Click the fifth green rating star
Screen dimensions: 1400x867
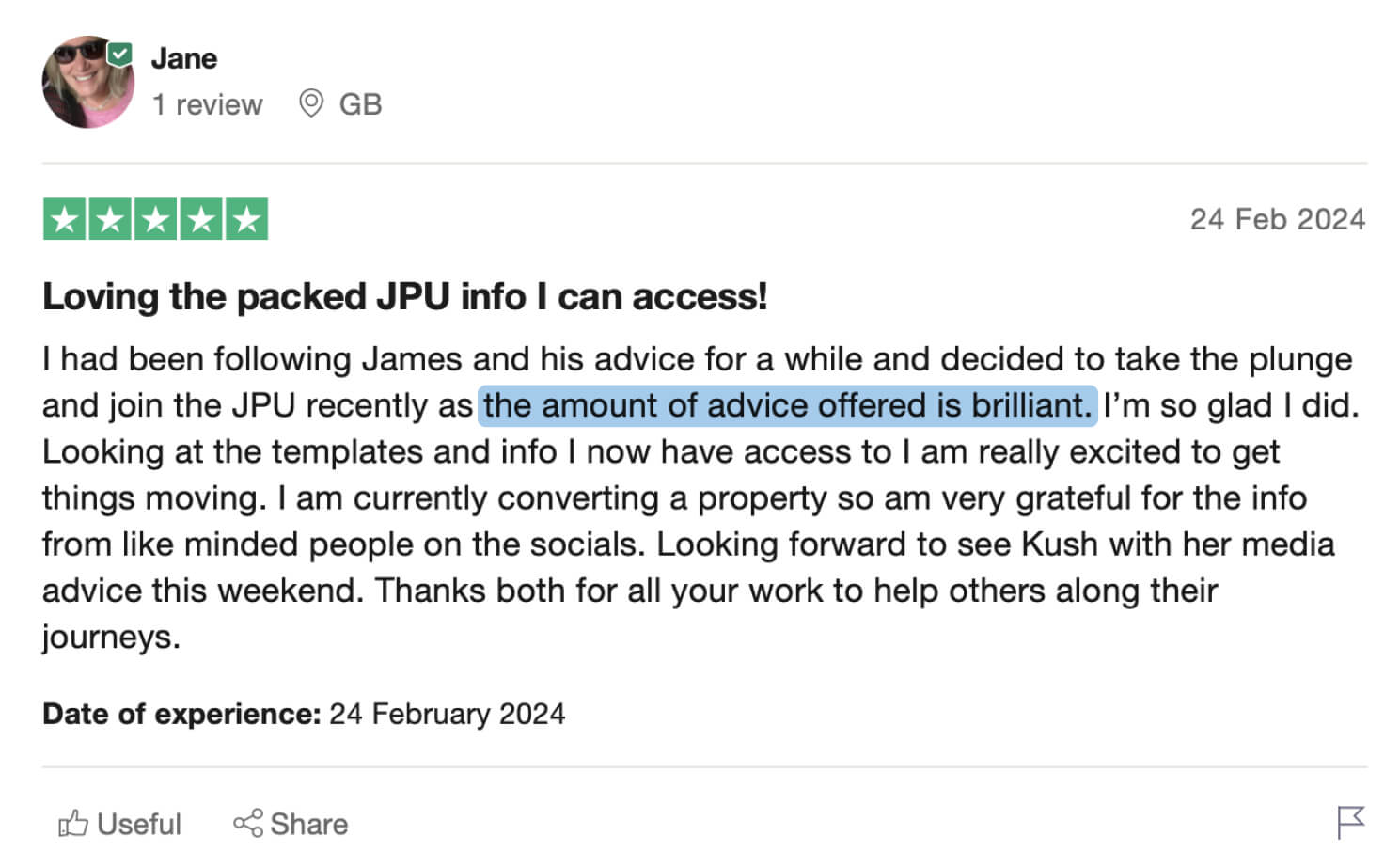246,219
